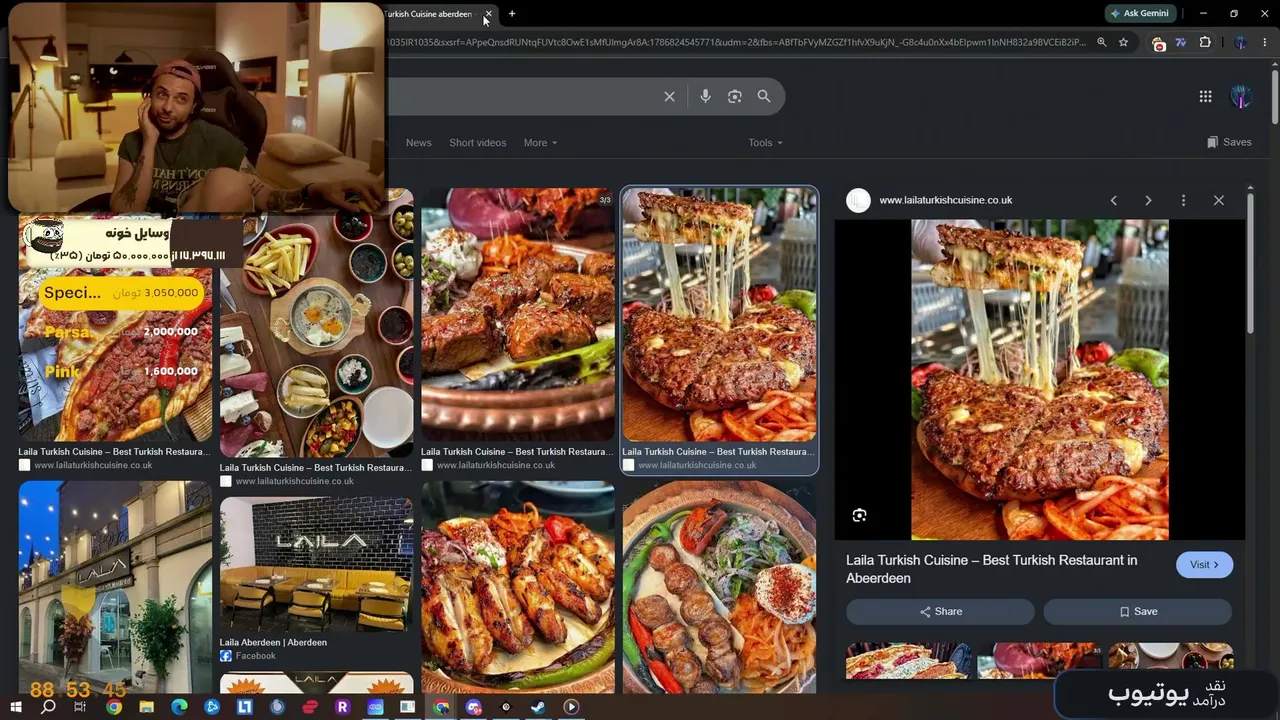Click the Visit button

(x=1204, y=565)
